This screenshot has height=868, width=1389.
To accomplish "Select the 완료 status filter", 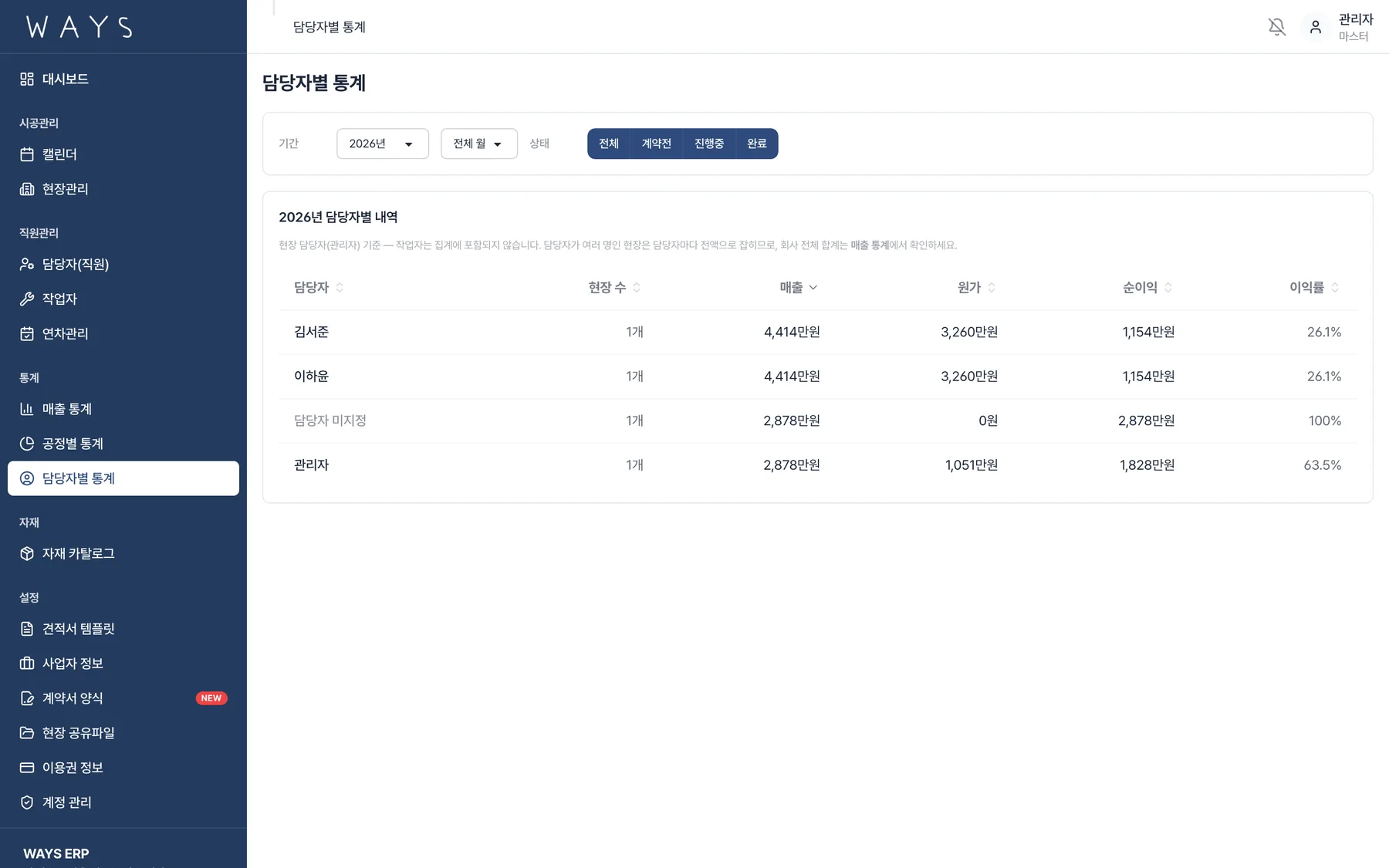I will pos(757,144).
